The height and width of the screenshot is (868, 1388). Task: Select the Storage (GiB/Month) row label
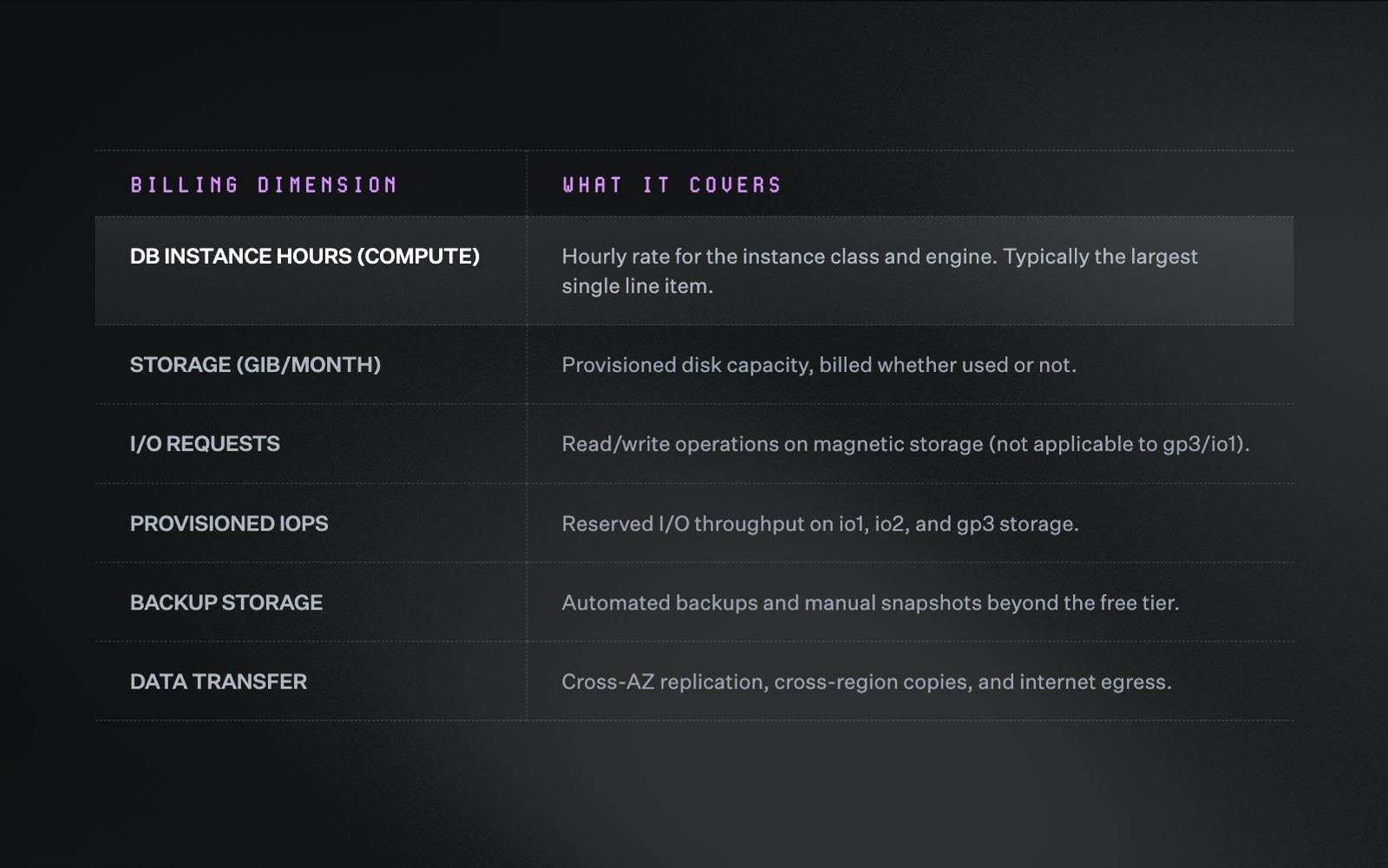255,365
